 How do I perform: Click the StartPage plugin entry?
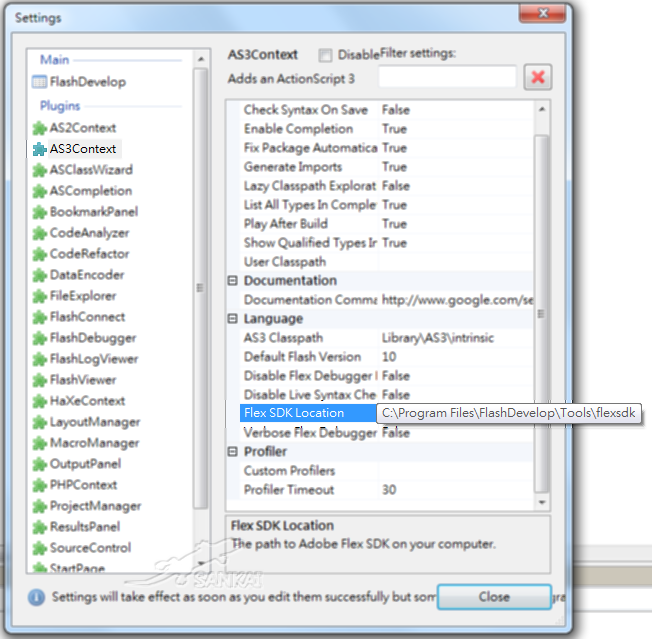click(77, 568)
